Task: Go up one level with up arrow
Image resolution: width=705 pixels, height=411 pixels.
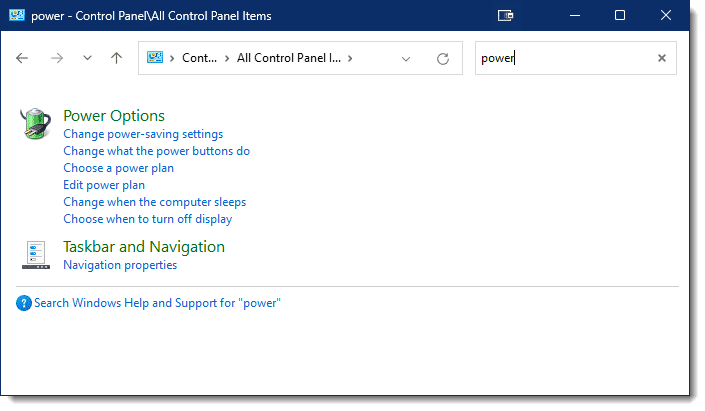Action: tap(116, 58)
